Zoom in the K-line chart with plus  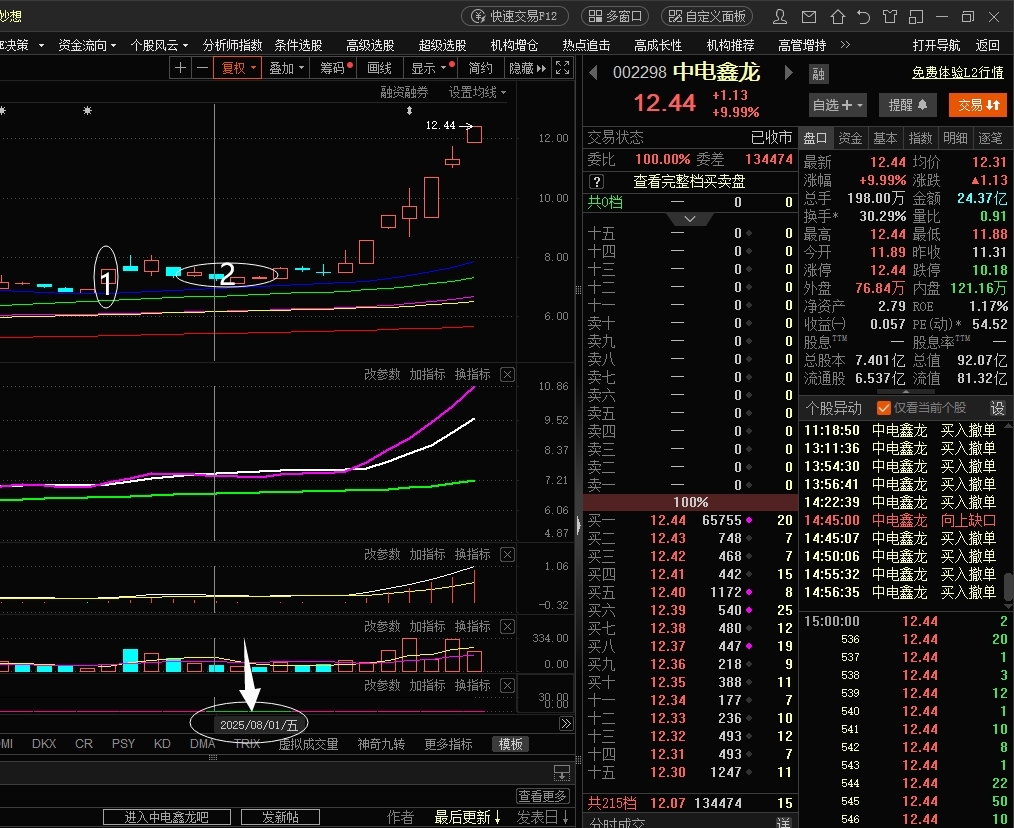[x=180, y=68]
